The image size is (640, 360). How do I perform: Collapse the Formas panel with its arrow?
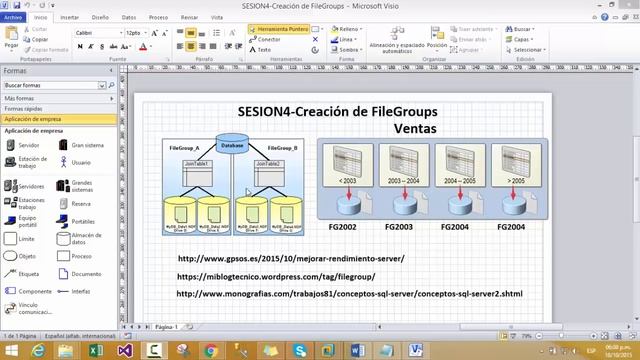click(x=111, y=71)
